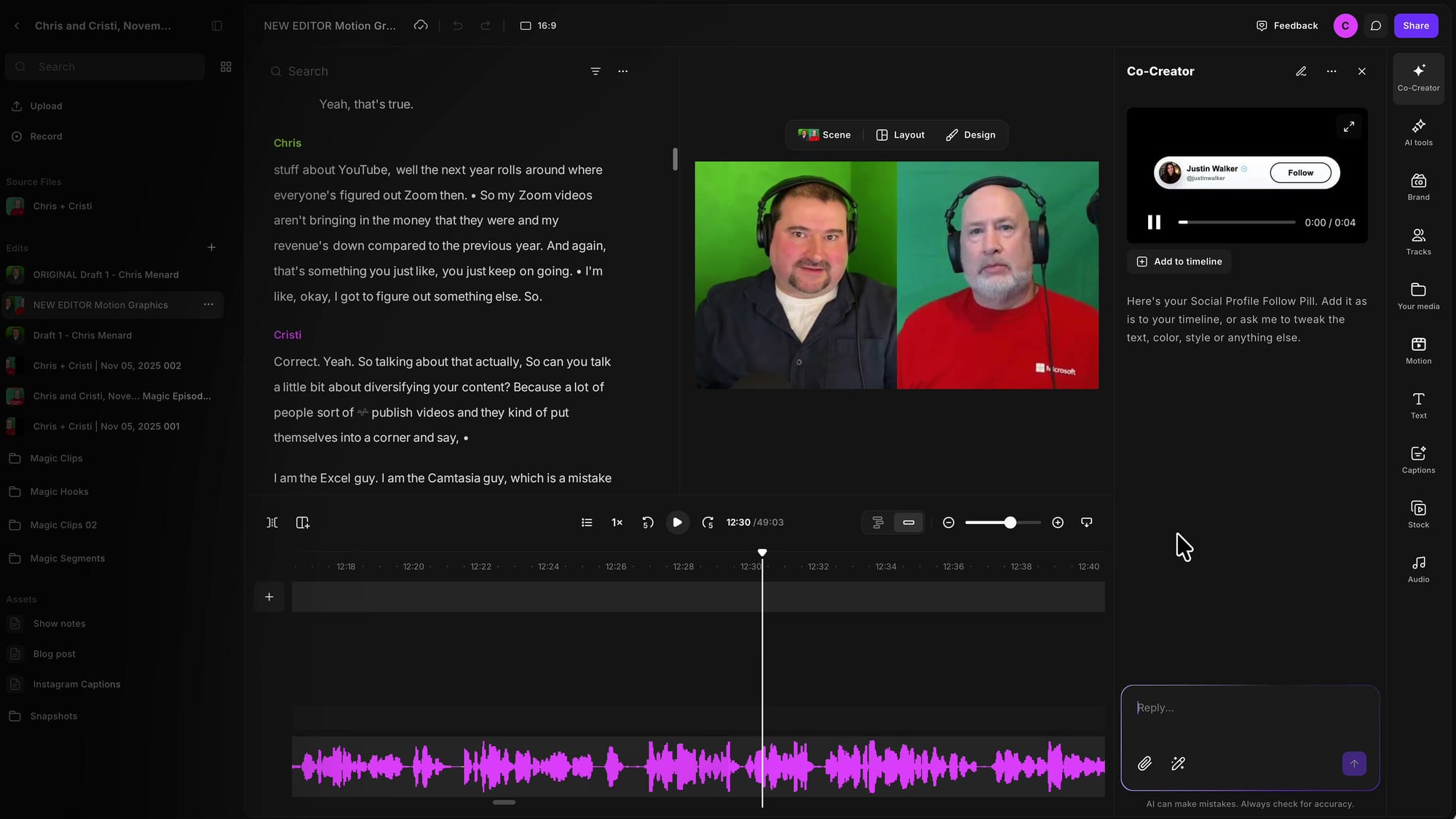This screenshot has height=819, width=1456.
Task: Send the reply with the arrow button
Action: 1354,763
